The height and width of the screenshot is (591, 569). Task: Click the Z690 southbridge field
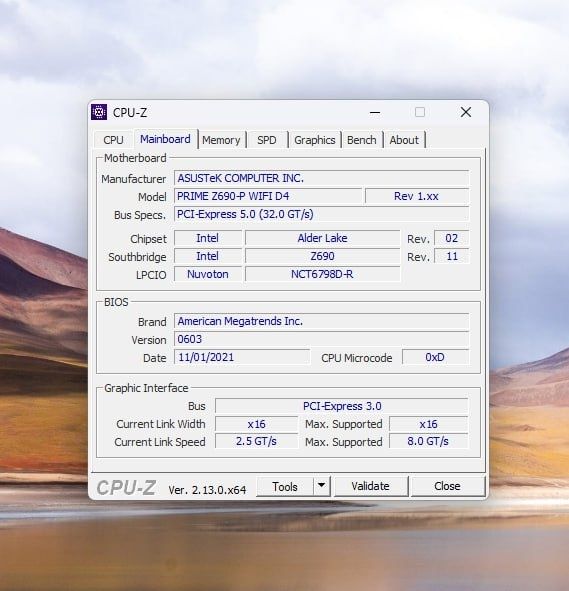(323, 256)
